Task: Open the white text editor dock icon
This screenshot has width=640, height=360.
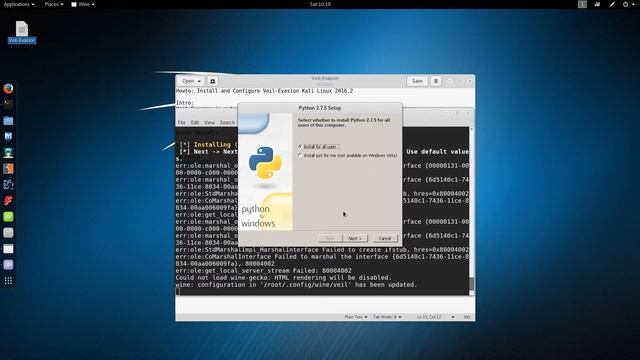Action: pos(8,249)
